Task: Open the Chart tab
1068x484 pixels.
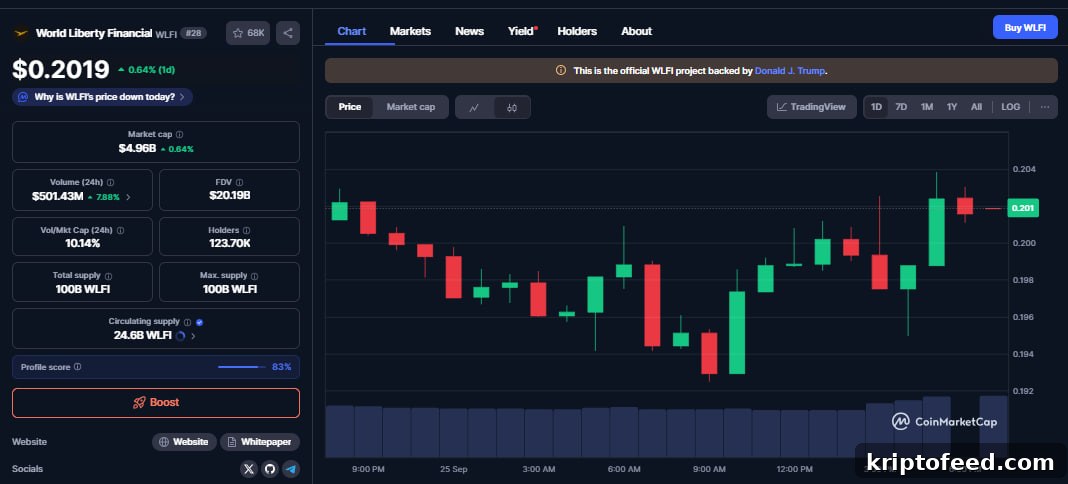Action: (x=351, y=31)
